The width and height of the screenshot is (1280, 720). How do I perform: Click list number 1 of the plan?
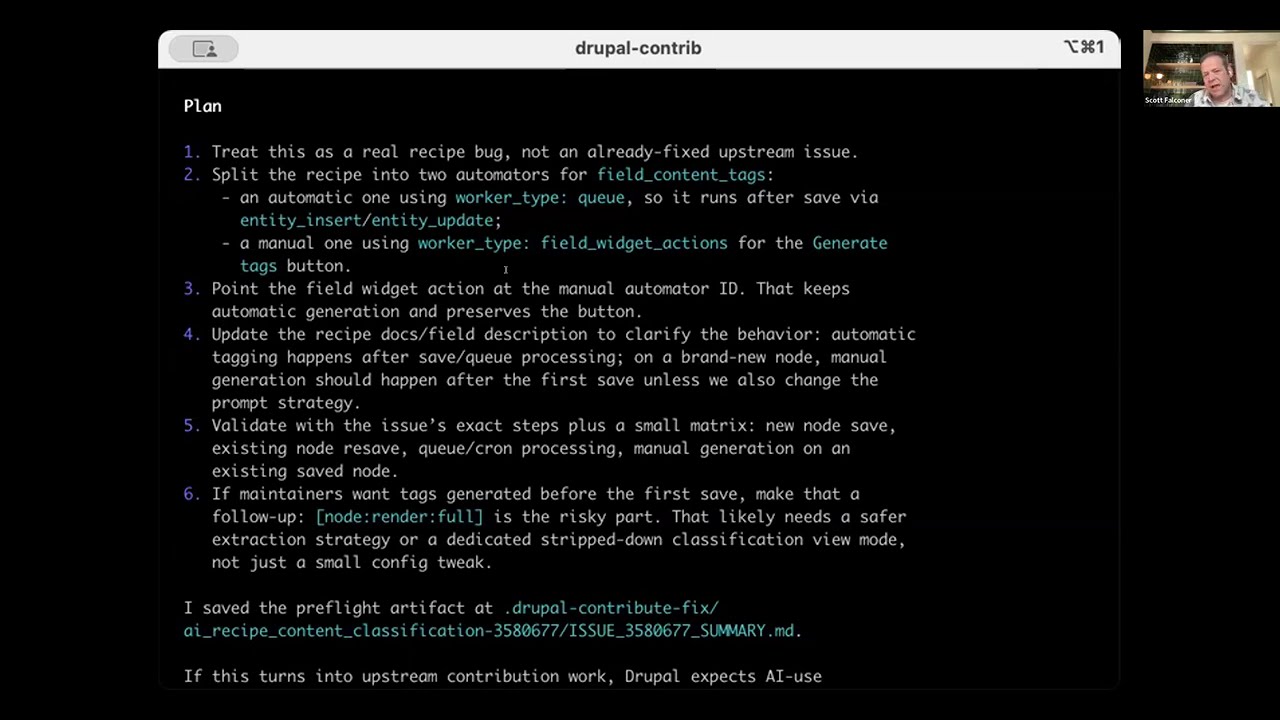190,152
